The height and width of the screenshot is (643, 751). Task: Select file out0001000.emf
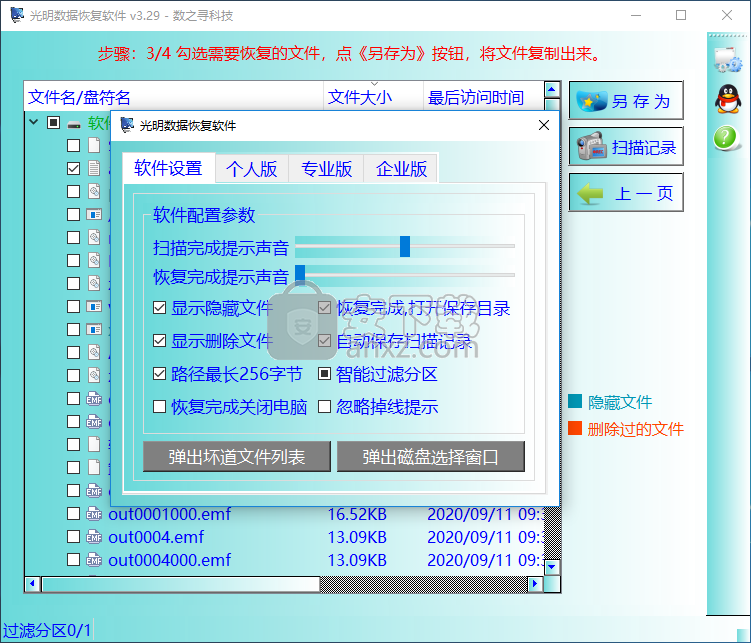click(x=169, y=514)
